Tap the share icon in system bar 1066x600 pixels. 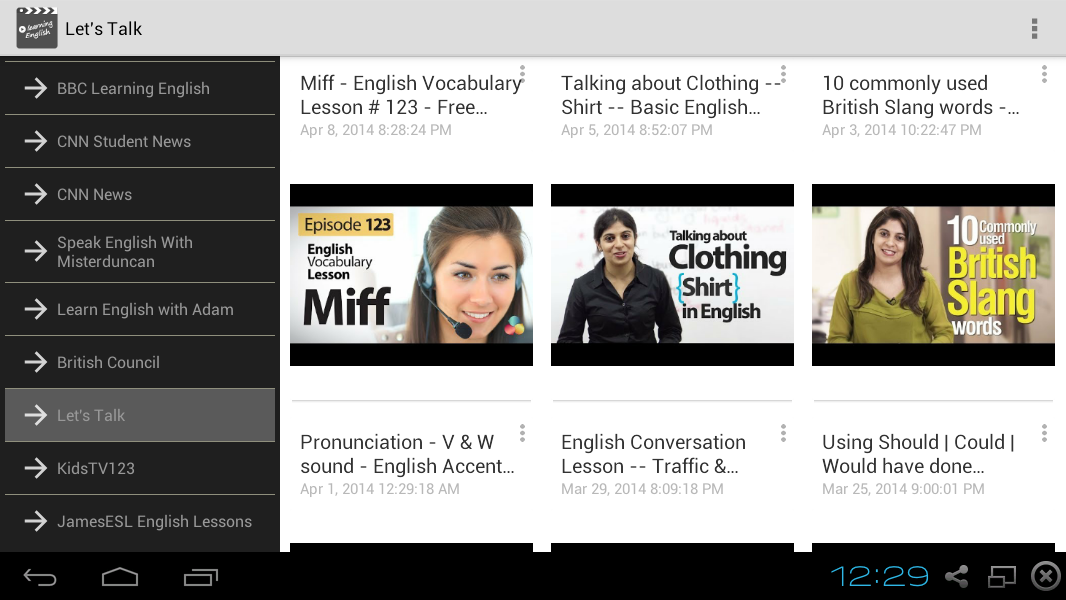pos(957,577)
